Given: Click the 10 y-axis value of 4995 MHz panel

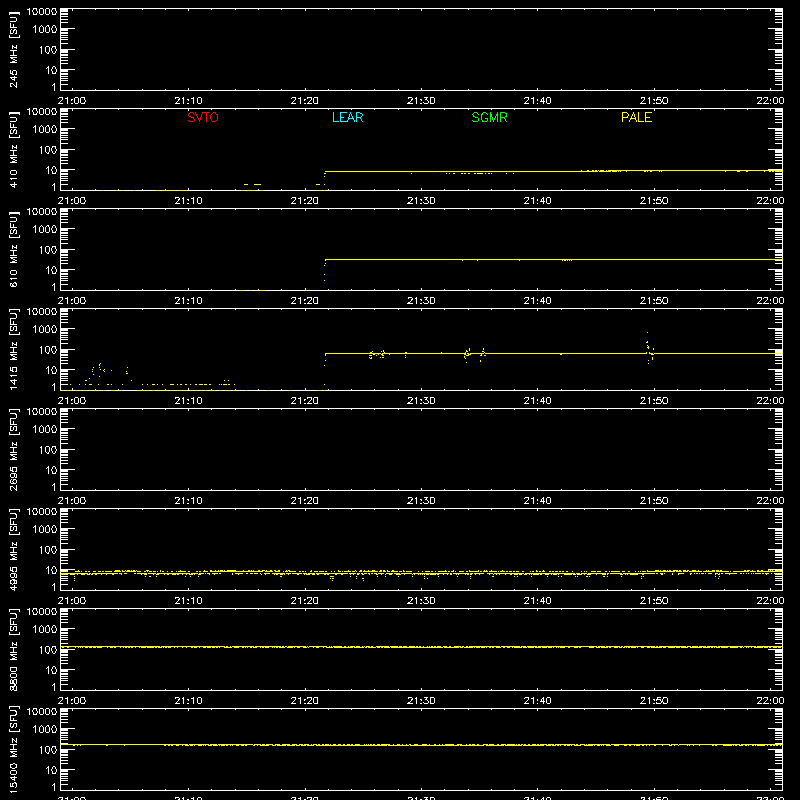Looking at the screenshot, I should point(51,570).
